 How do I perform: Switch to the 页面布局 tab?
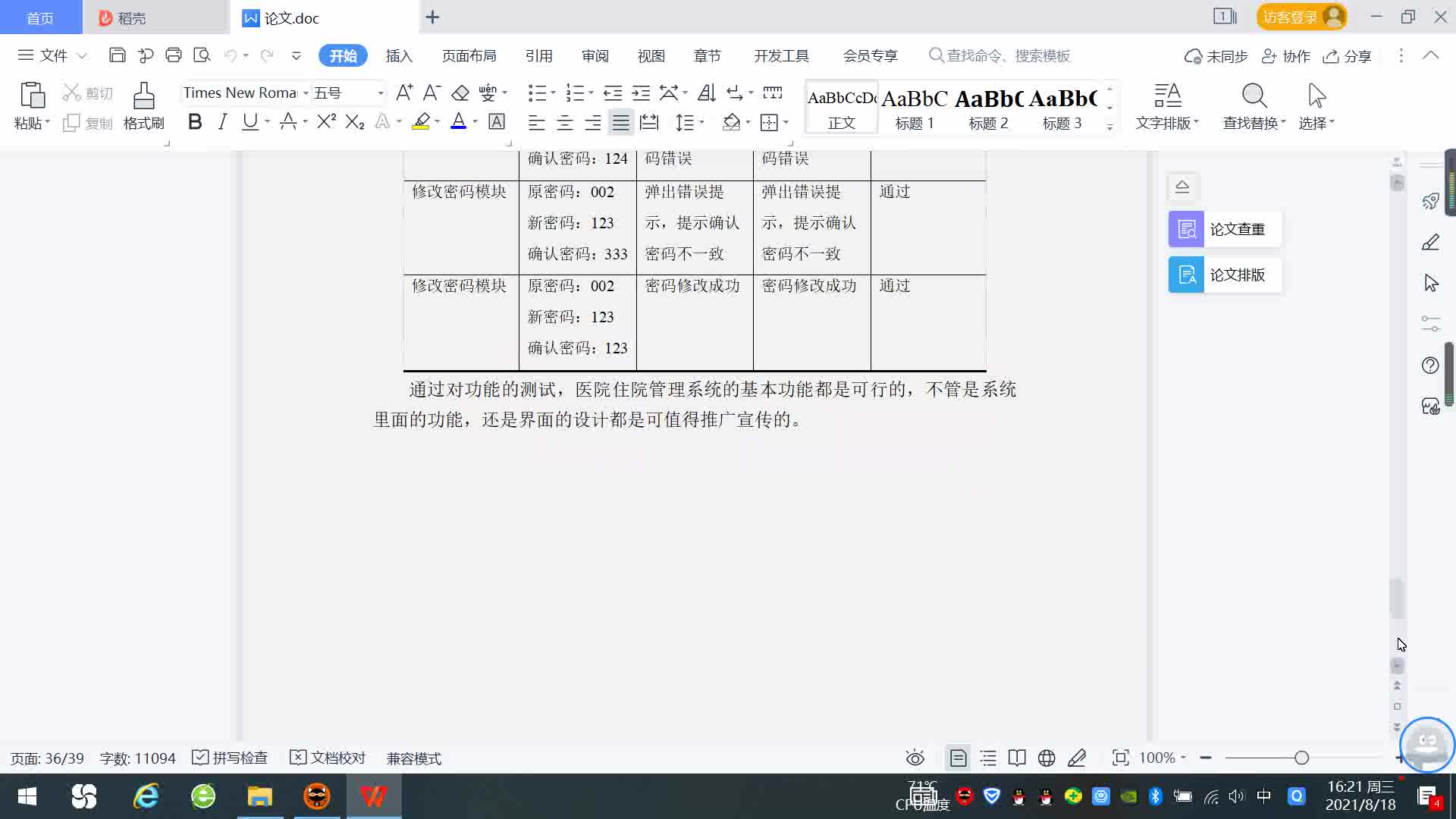[x=469, y=55]
